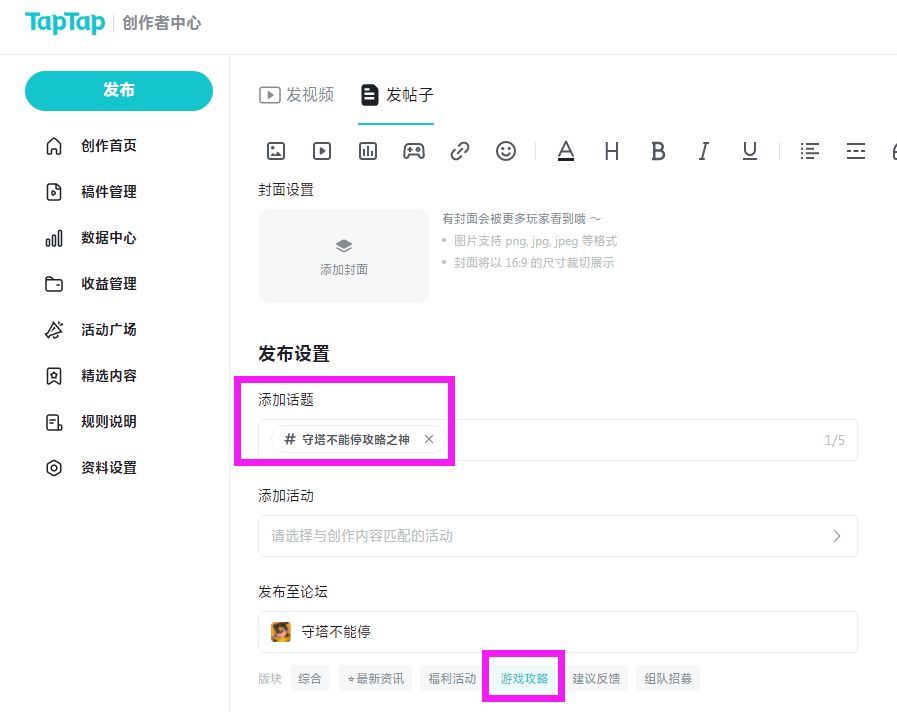Insert a video via the toolbar

[x=322, y=151]
